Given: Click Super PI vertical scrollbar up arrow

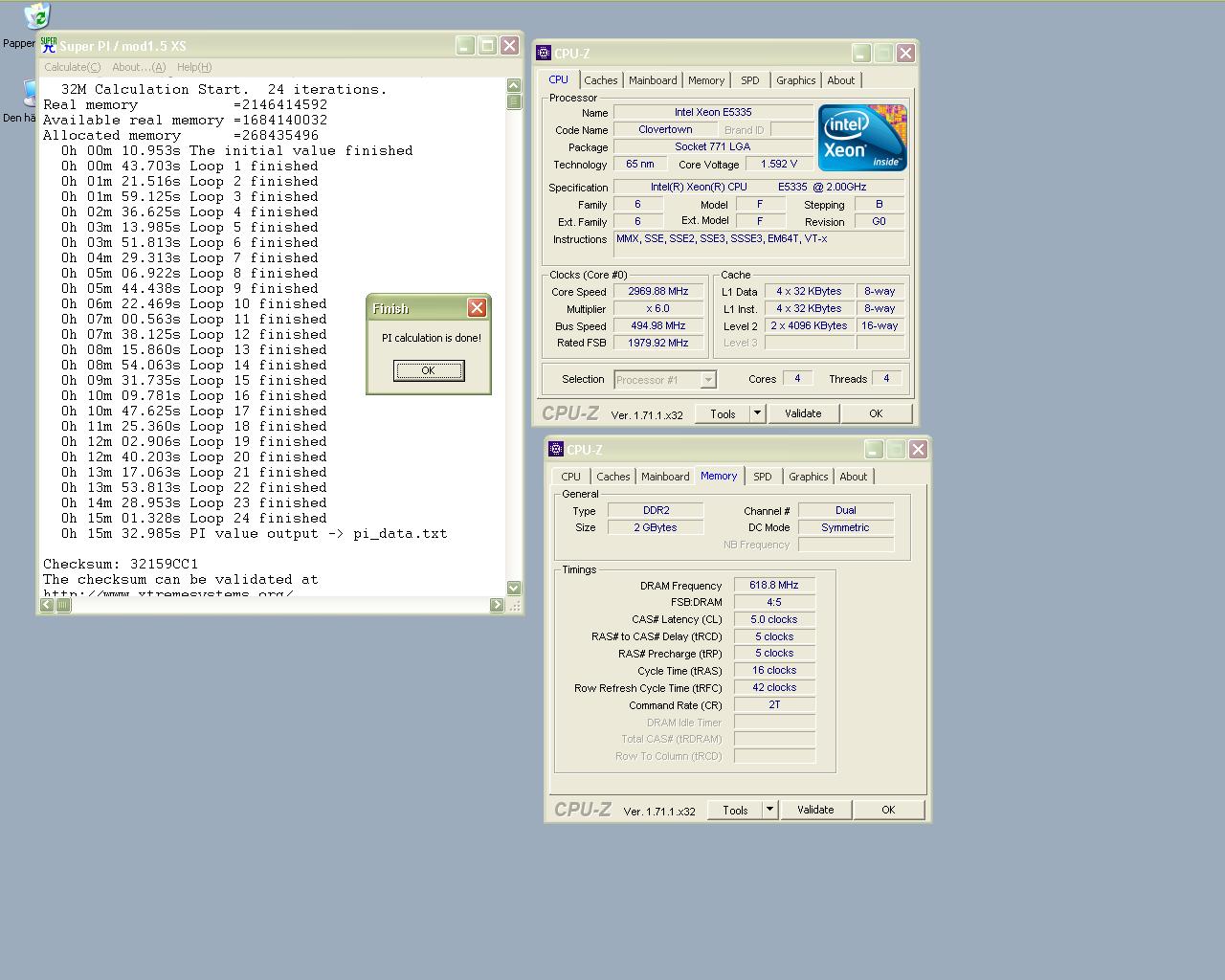Looking at the screenshot, I should [x=514, y=85].
